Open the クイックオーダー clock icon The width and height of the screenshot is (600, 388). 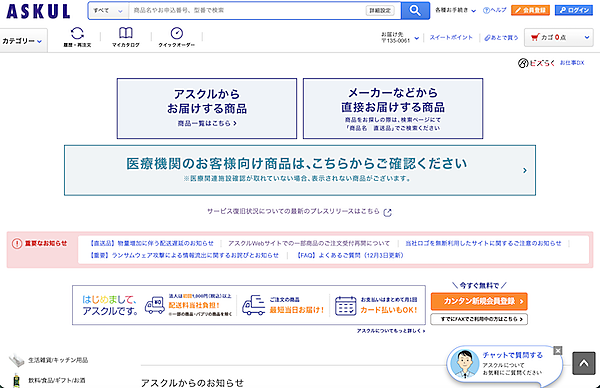pyautogui.click(x=176, y=33)
